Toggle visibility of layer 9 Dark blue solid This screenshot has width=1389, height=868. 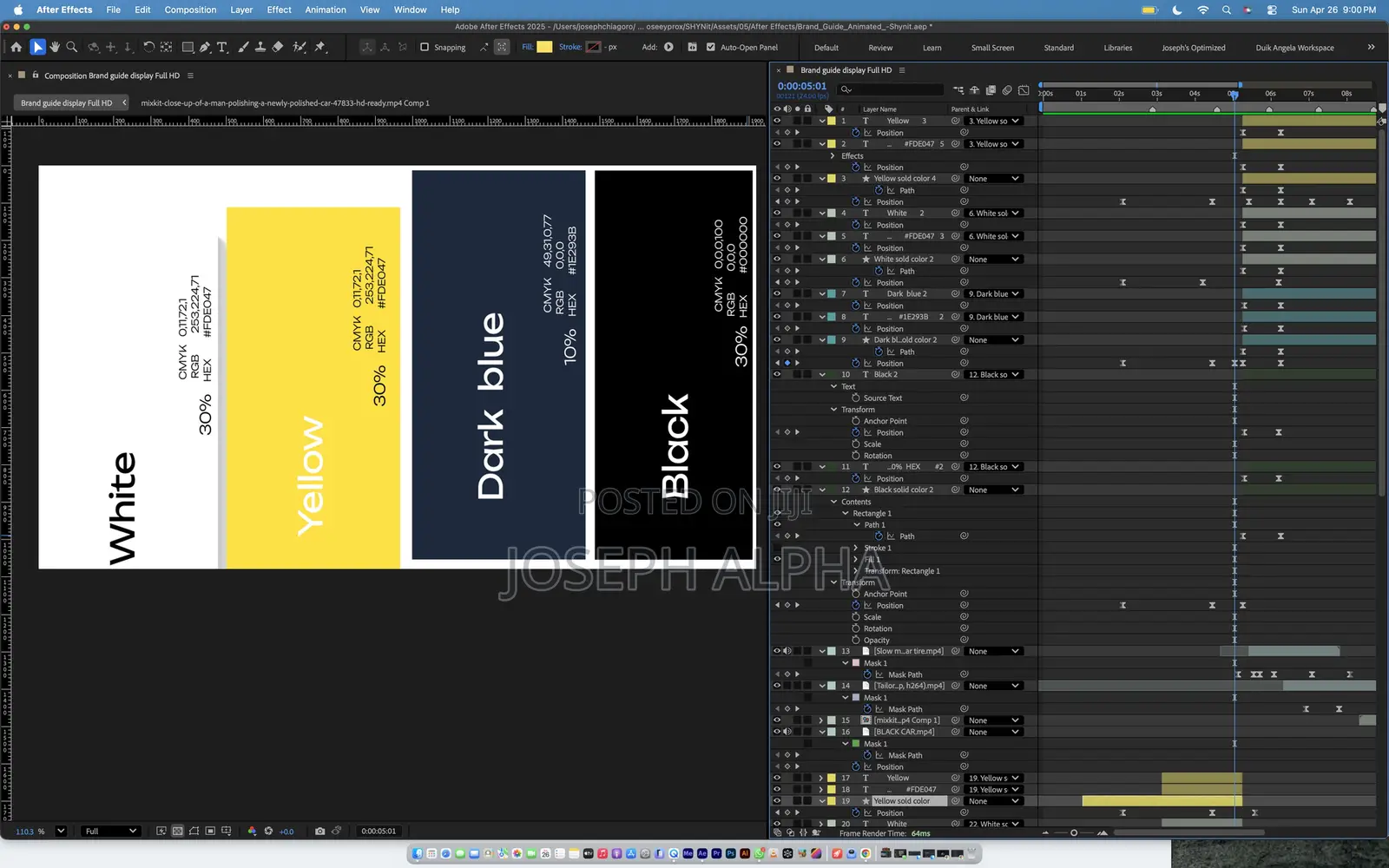[x=777, y=339]
